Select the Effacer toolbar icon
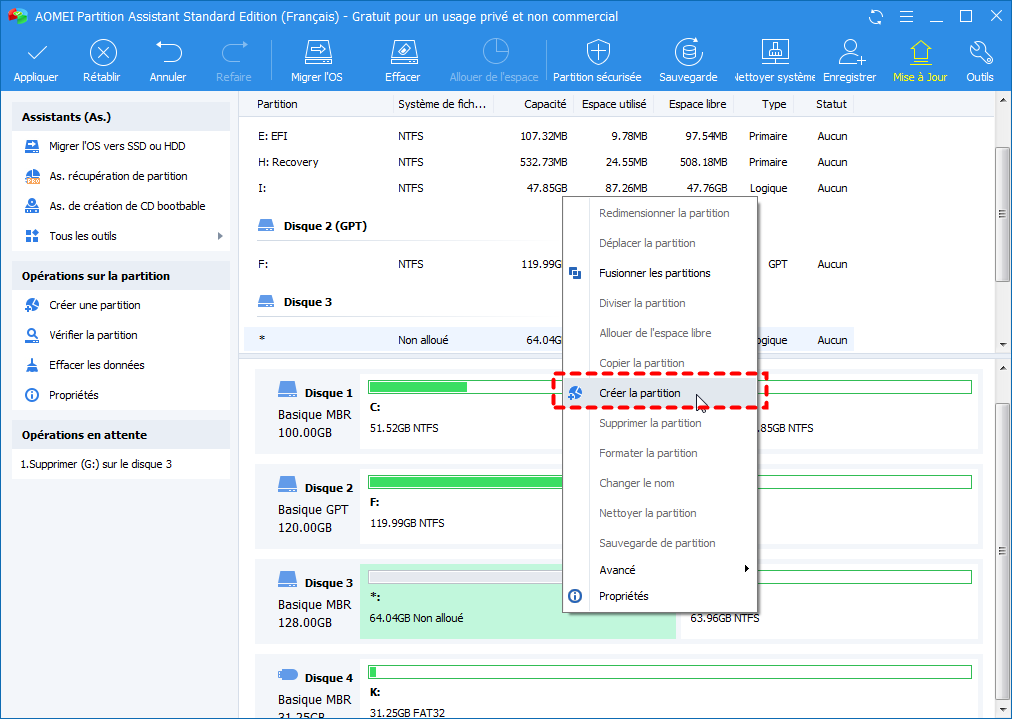The image size is (1012, 719). (402, 53)
